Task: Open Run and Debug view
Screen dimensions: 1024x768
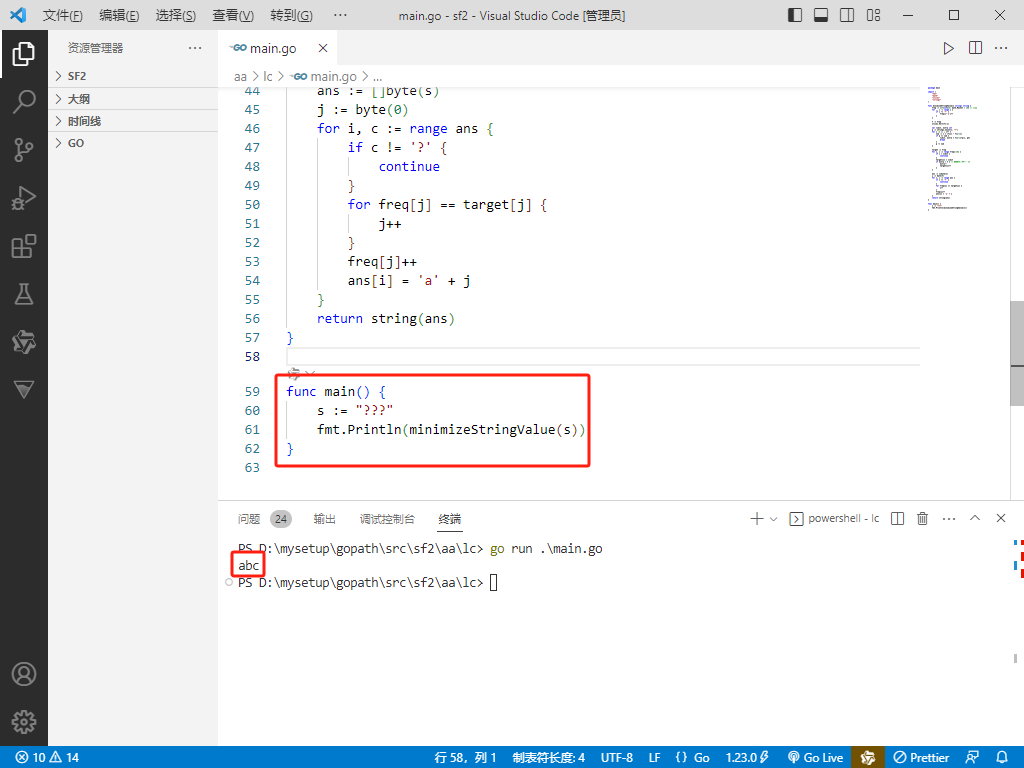Action: tap(24, 198)
